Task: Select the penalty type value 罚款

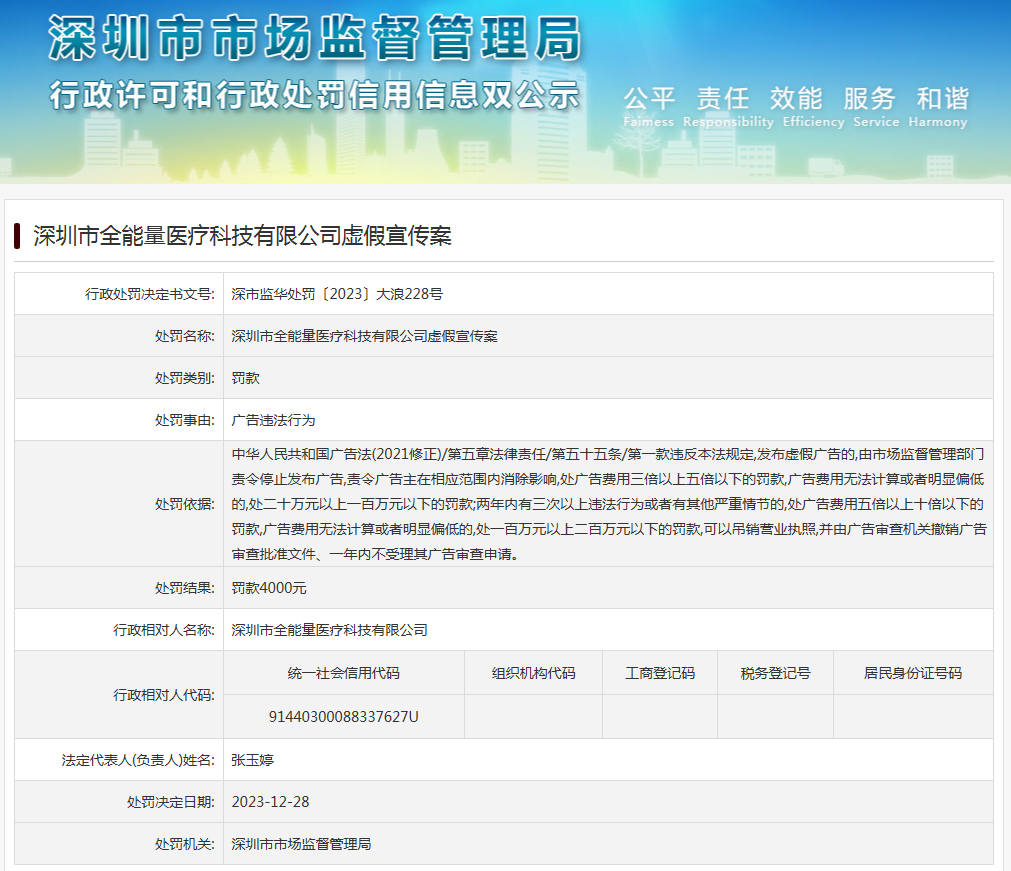Action: pos(245,378)
